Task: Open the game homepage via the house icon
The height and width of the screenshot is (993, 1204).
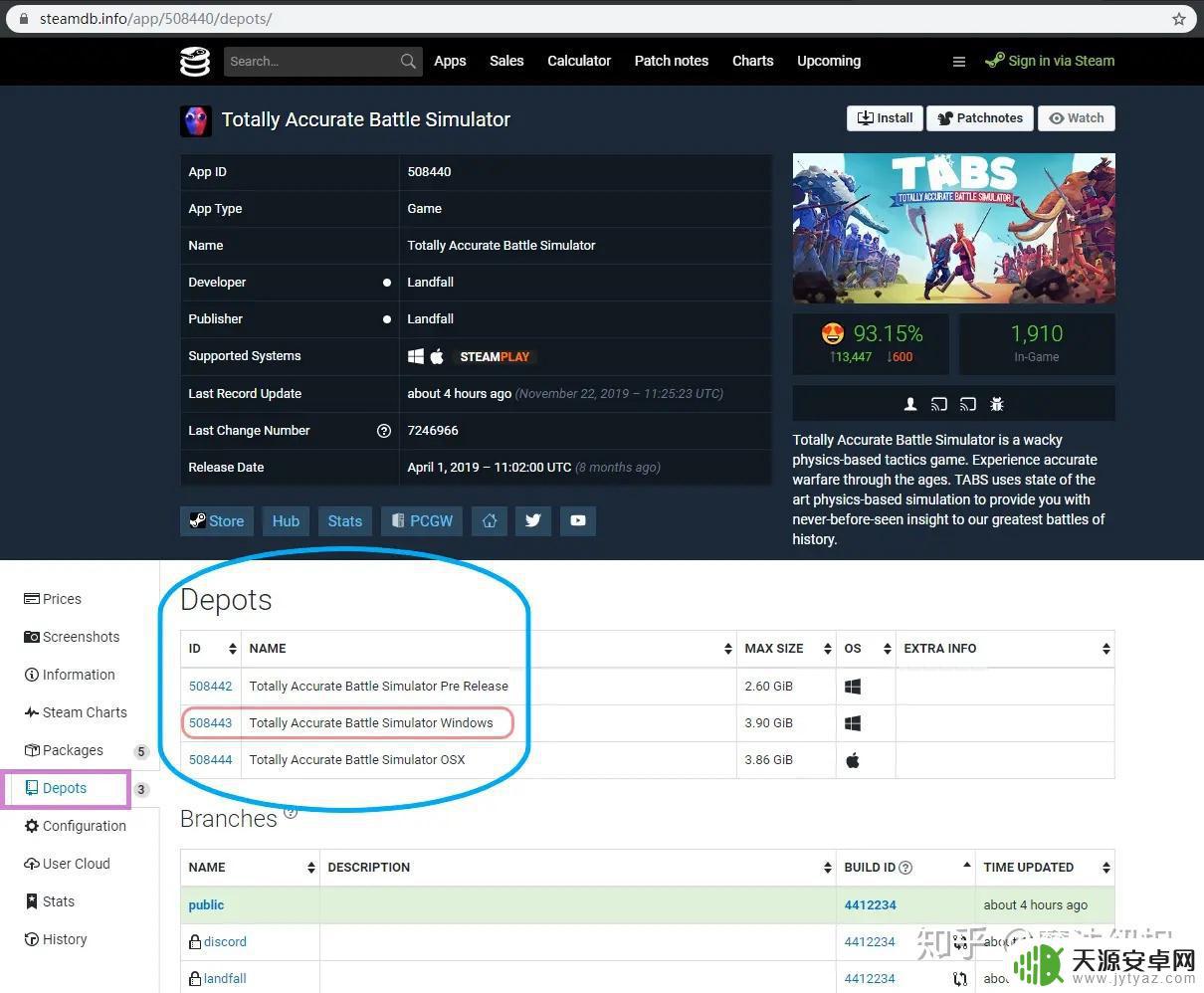Action: click(490, 520)
